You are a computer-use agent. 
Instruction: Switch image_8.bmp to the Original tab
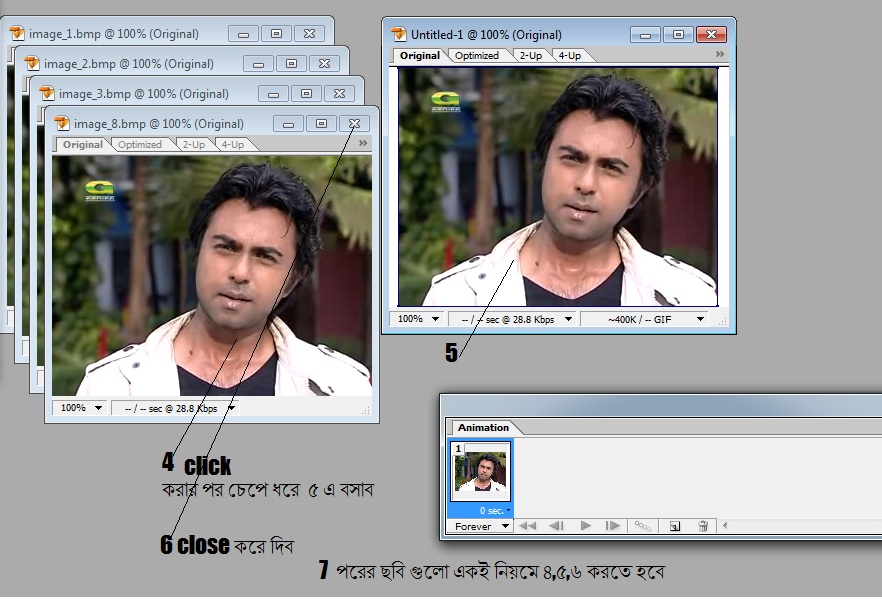point(83,145)
